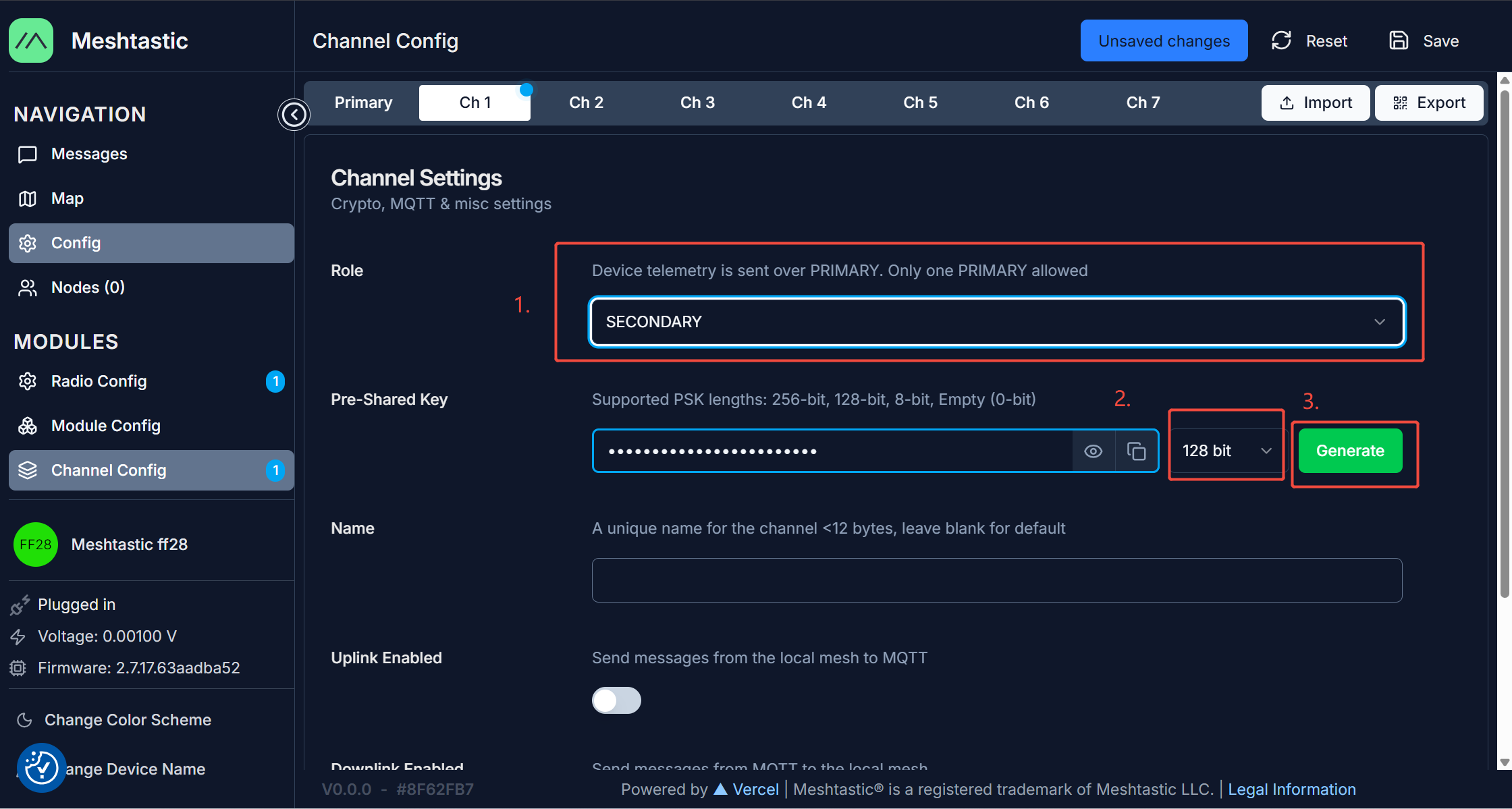Open Messages from navigation
Image resolution: width=1512 pixels, height=809 pixels.
tap(89, 154)
